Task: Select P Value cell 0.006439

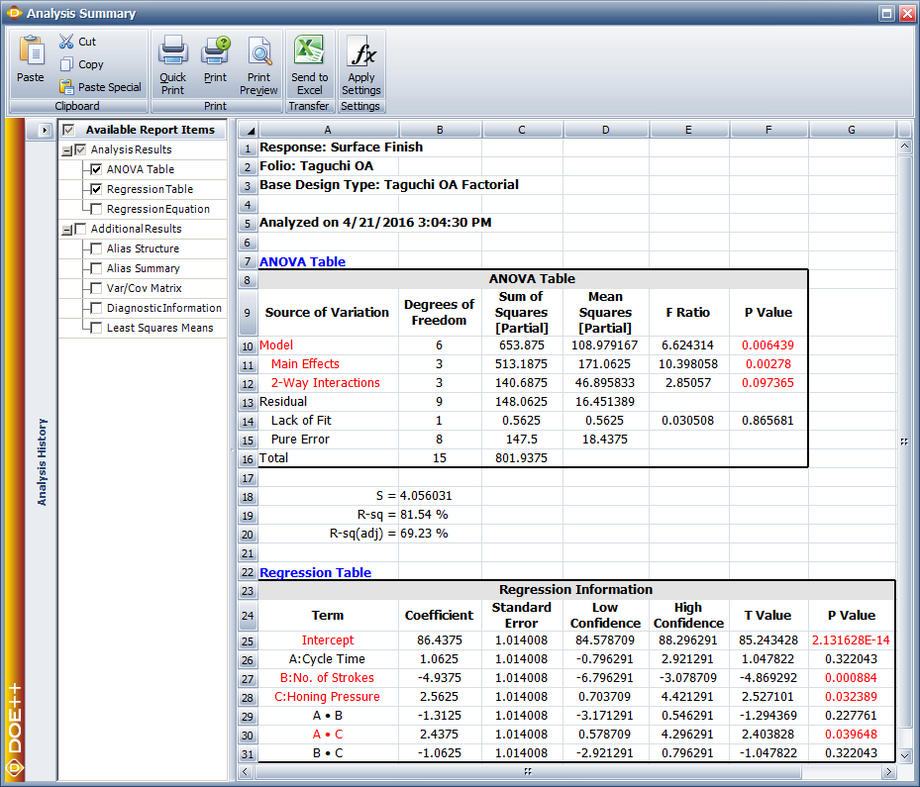Action: (x=768, y=346)
